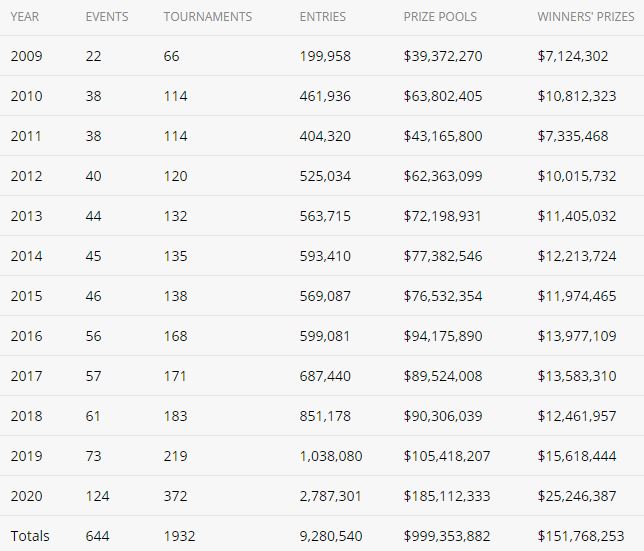644x551 pixels.
Task: Click the WINNERS' PRIZES column header
Action: point(586,17)
